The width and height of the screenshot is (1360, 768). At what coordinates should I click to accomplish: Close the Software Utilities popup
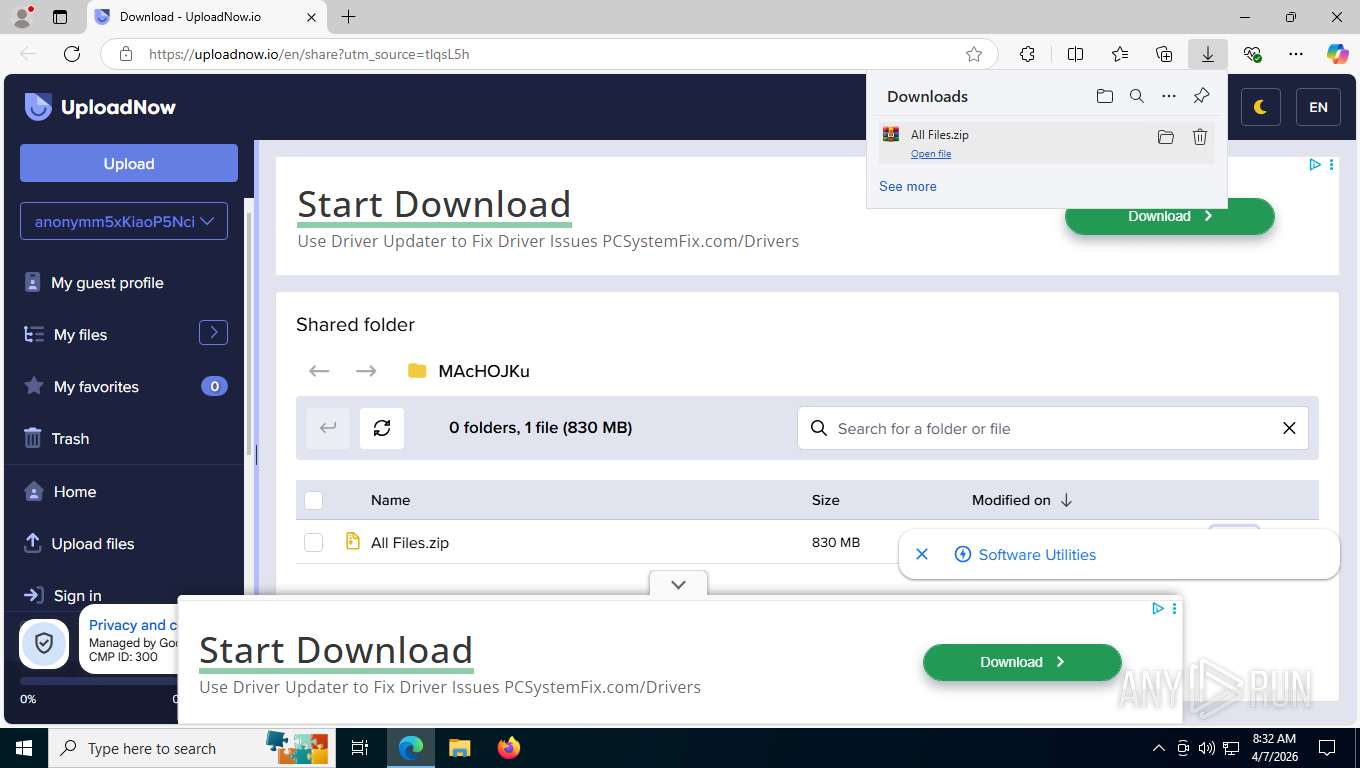click(x=922, y=554)
